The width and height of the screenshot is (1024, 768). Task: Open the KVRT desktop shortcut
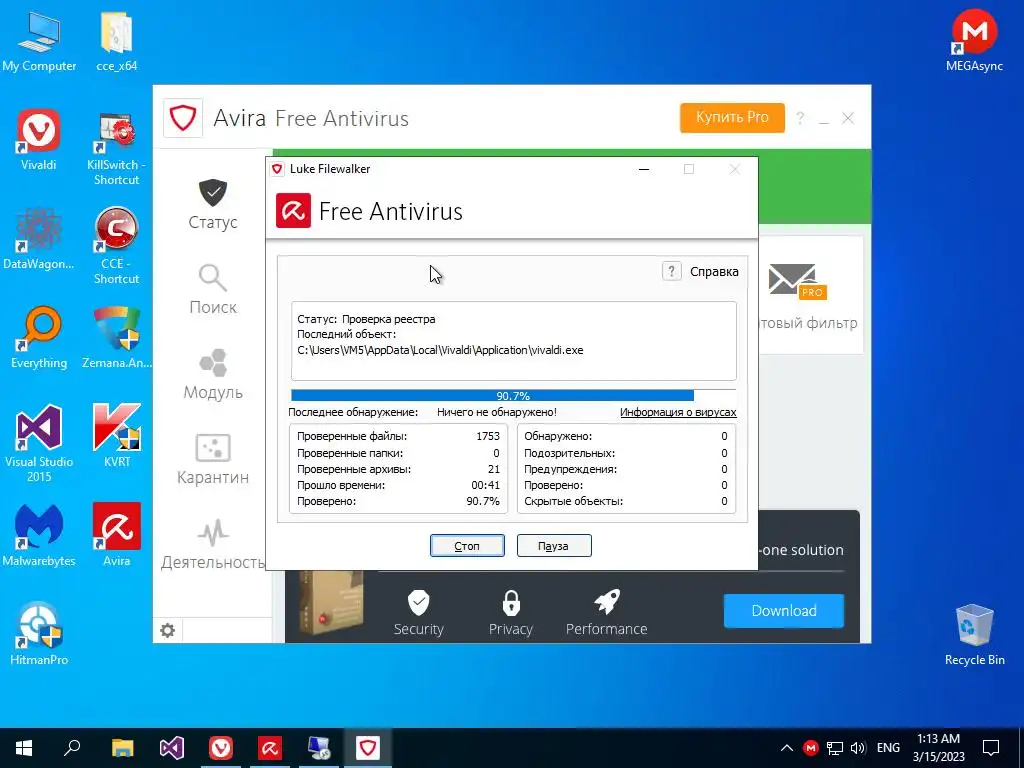(x=116, y=436)
